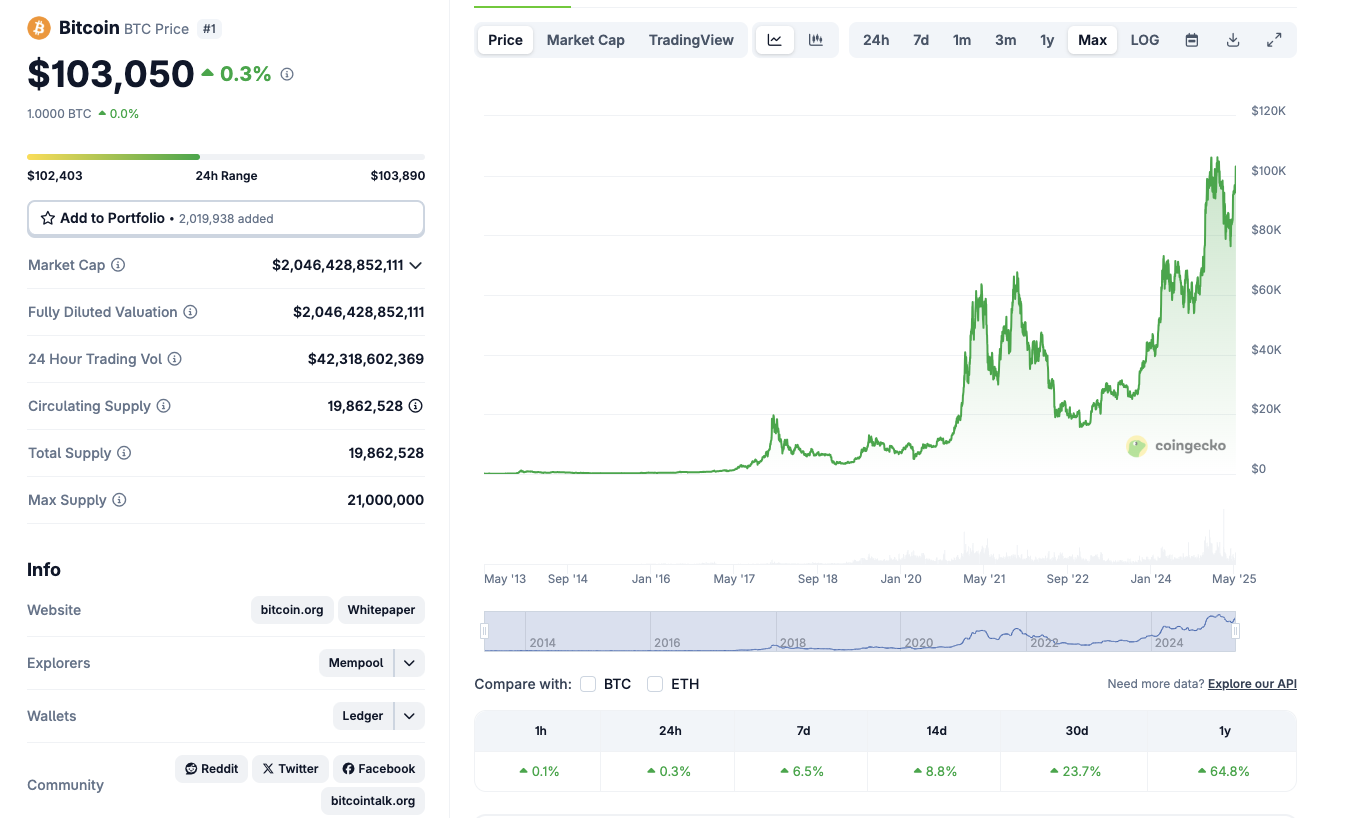1350x818 pixels.
Task: Set chart range to 7d
Action: [x=921, y=40]
